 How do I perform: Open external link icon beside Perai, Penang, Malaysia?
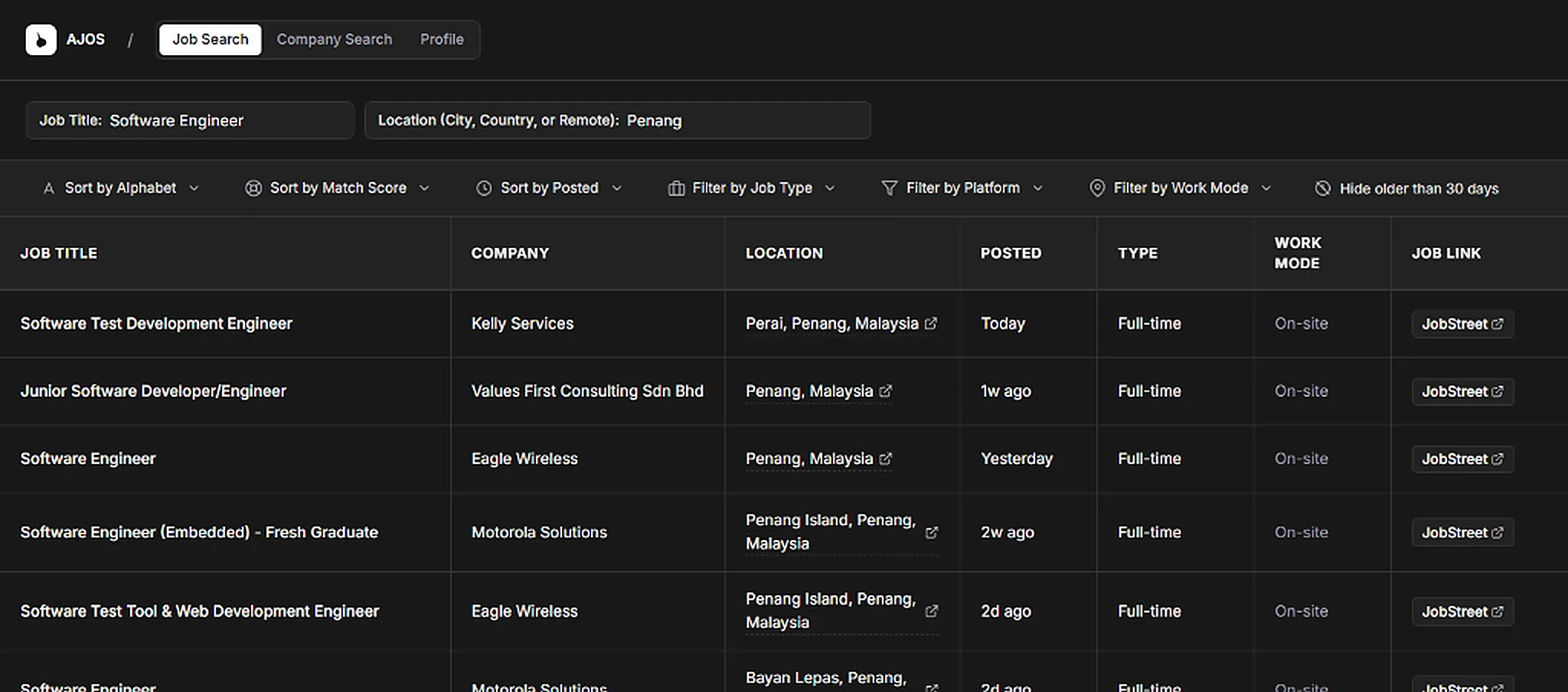(931, 324)
